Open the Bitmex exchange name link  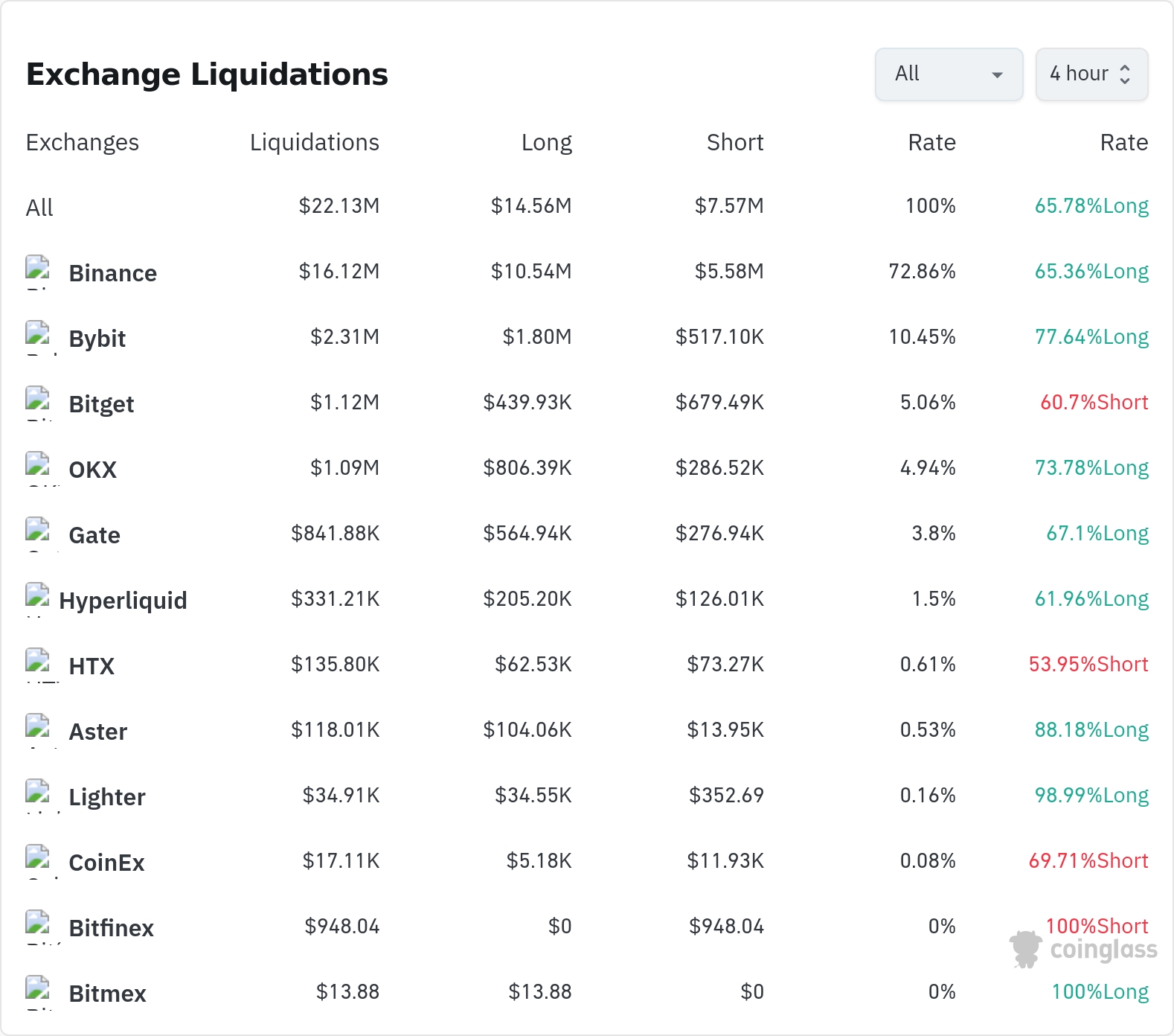tap(107, 994)
